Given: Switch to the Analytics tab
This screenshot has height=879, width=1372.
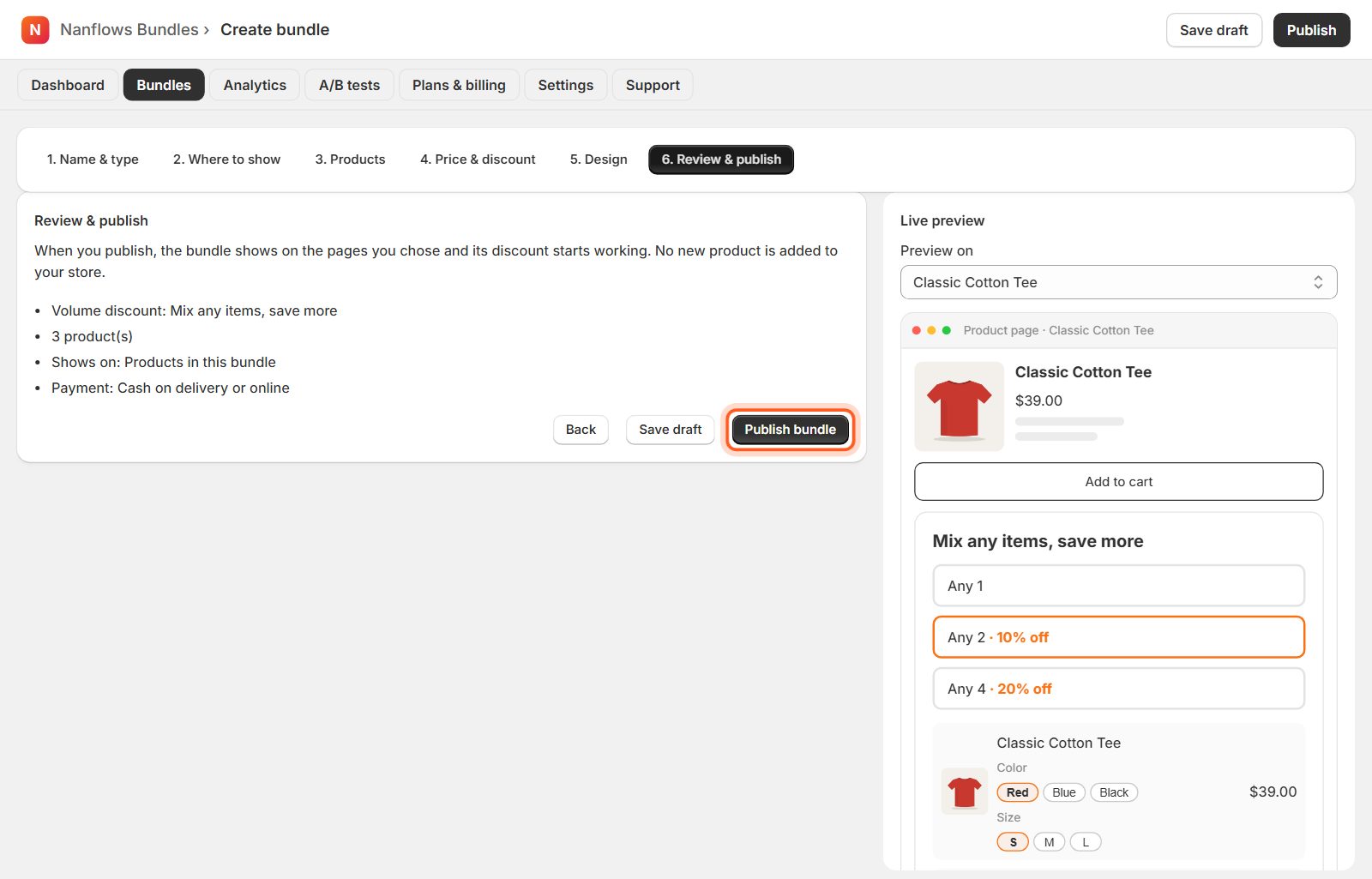Looking at the screenshot, I should point(255,85).
